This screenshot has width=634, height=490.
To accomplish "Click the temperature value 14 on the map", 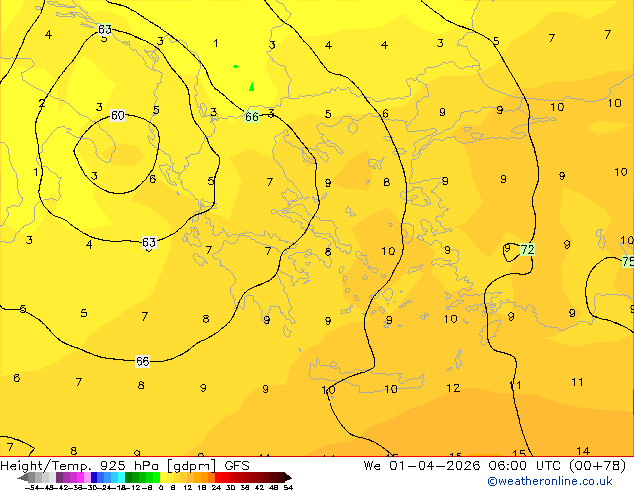I will coord(583,451).
